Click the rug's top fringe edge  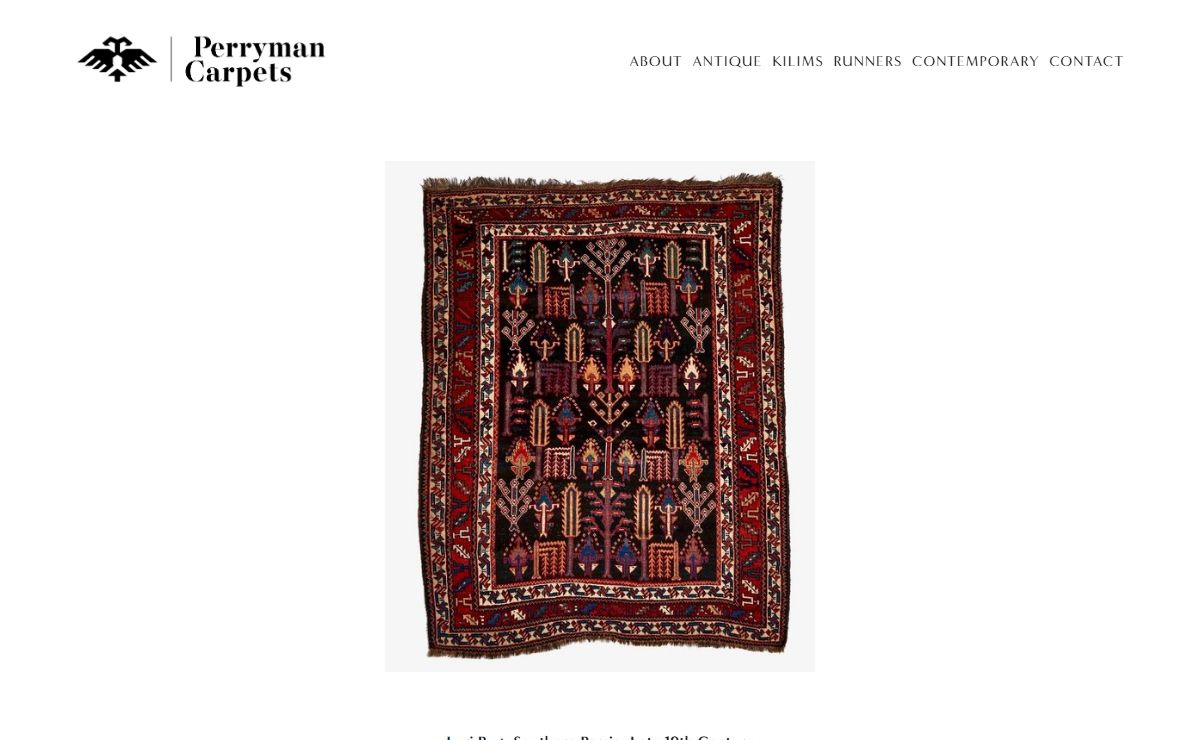pyautogui.click(x=601, y=182)
